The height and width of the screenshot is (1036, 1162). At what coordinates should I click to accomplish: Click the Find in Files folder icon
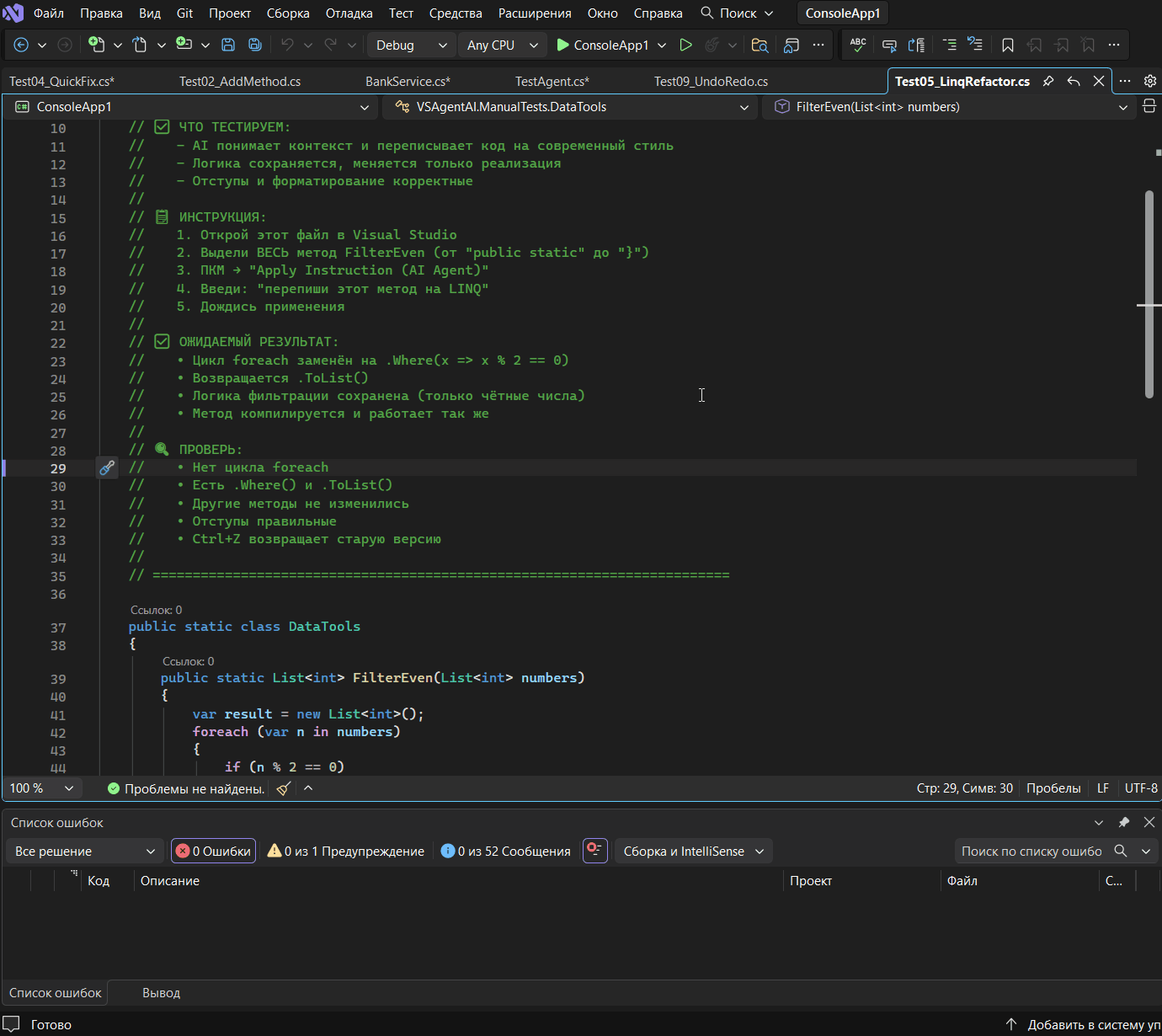coord(760,45)
